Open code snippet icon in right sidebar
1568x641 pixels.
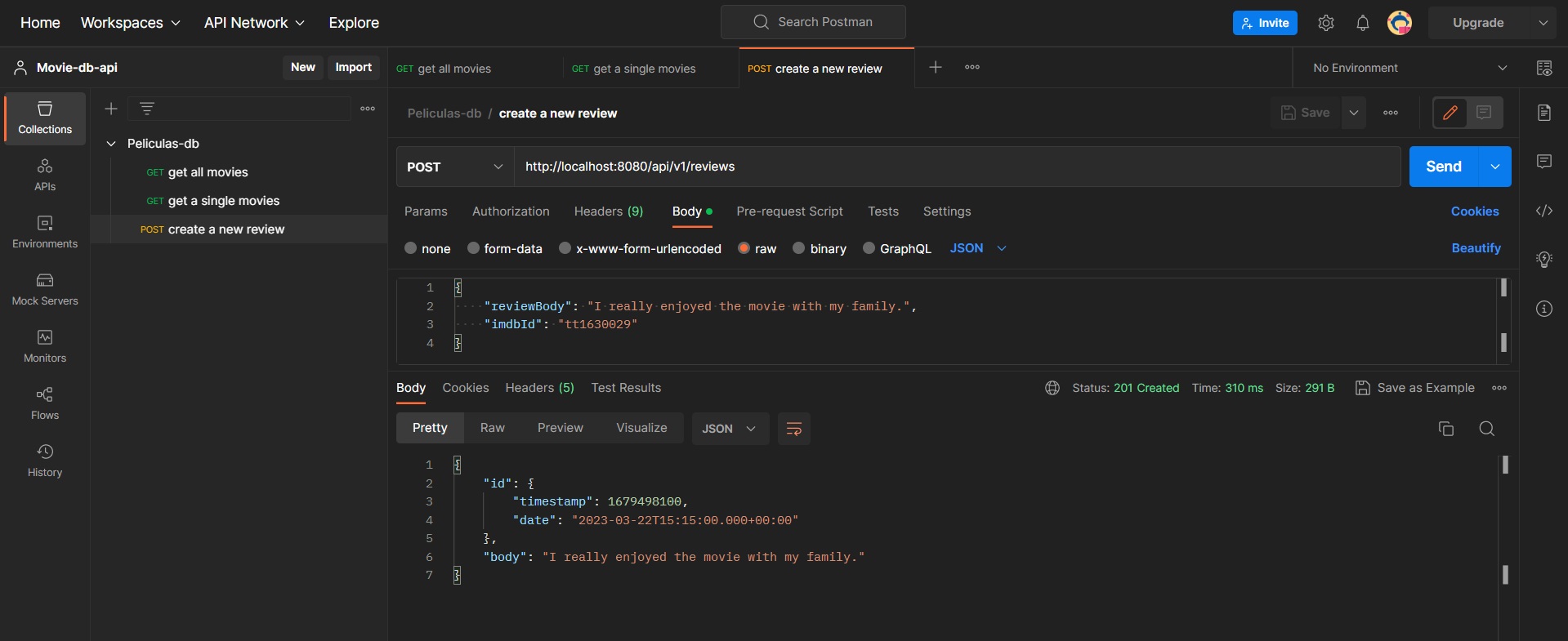(1544, 211)
